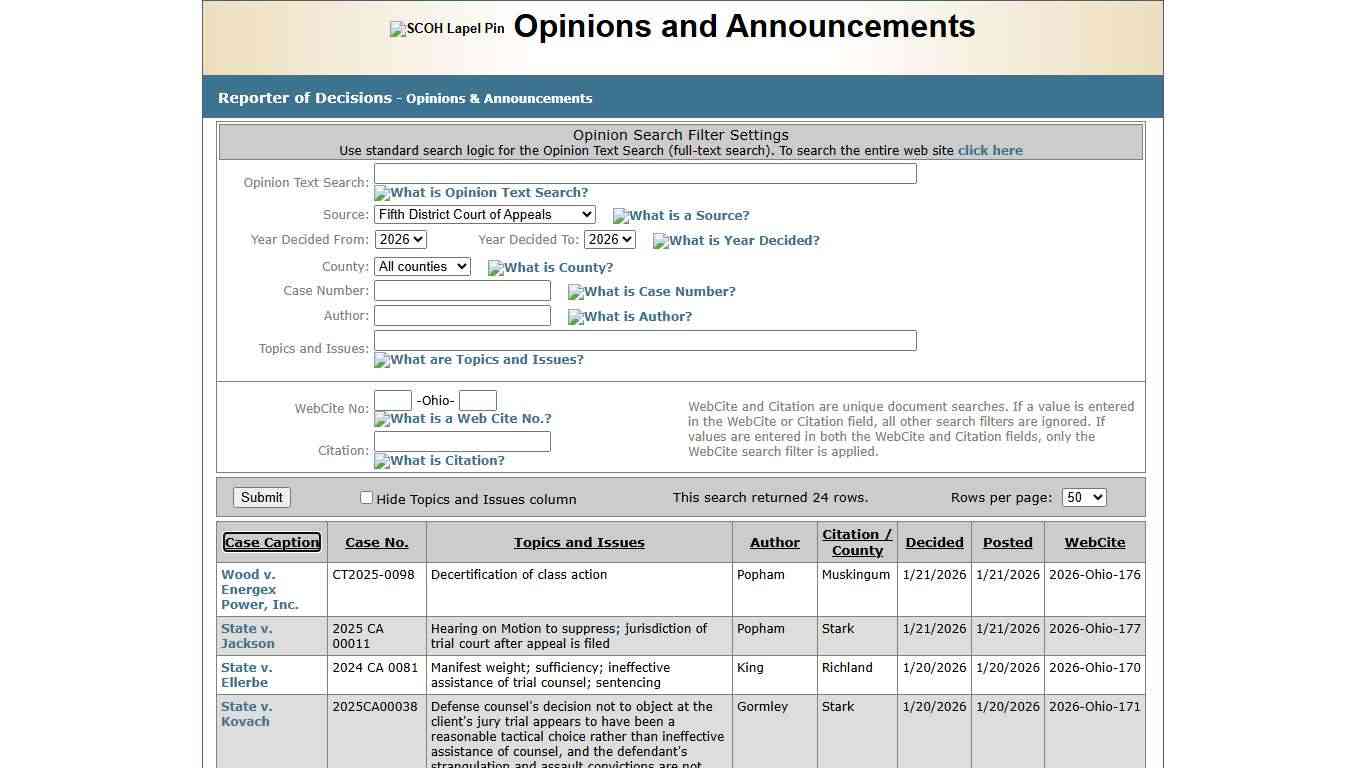The height and width of the screenshot is (768, 1366).
Task: Expand the Year Decided From dropdown
Action: click(400, 239)
